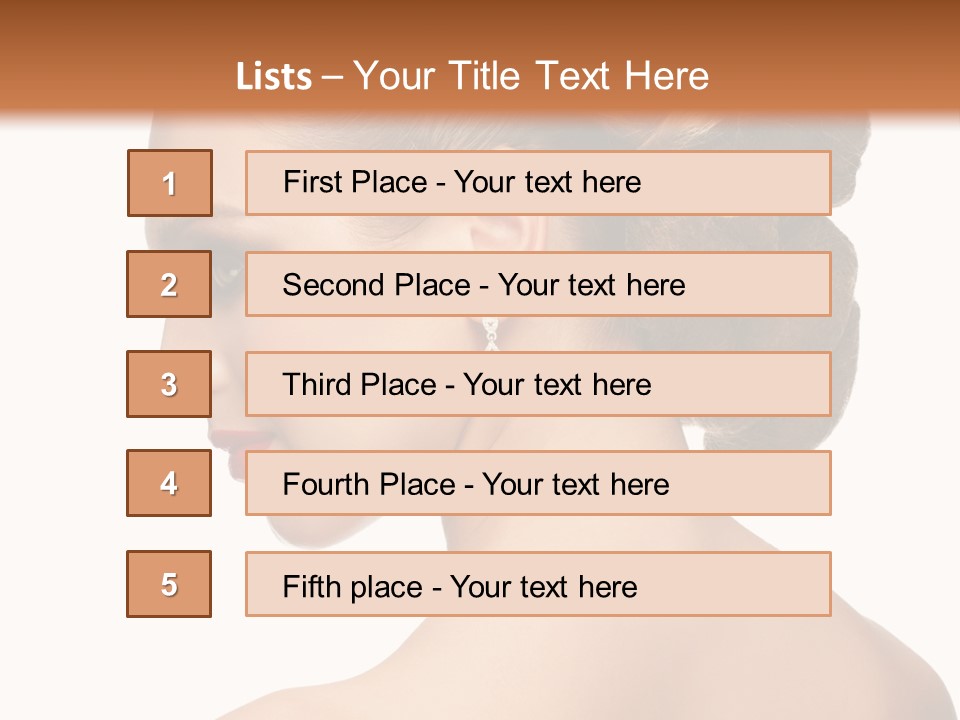Pick the number 4 square
The width and height of the screenshot is (960, 720).
click(x=169, y=484)
